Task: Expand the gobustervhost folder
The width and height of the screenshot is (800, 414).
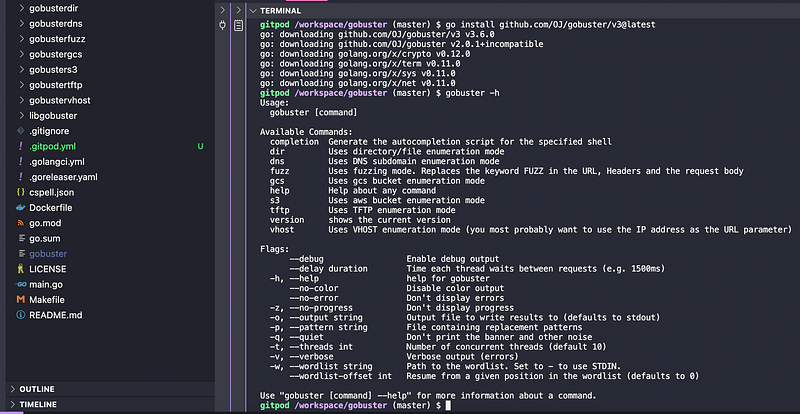Action: 60,100
